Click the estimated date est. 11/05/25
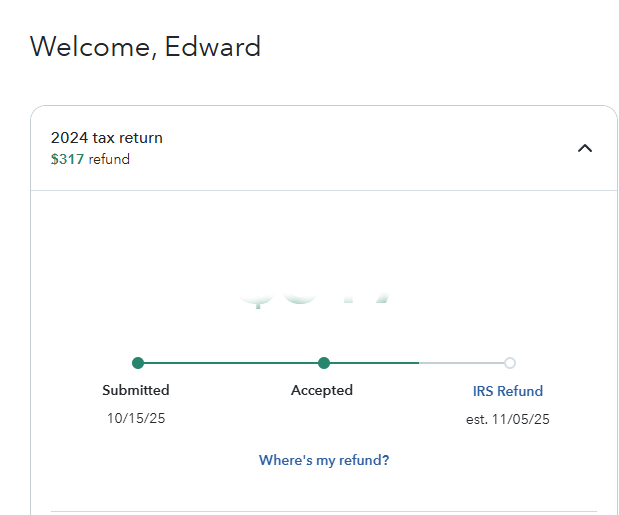This screenshot has height=515, width=619. pyautogui.click(x=508, y=419)
